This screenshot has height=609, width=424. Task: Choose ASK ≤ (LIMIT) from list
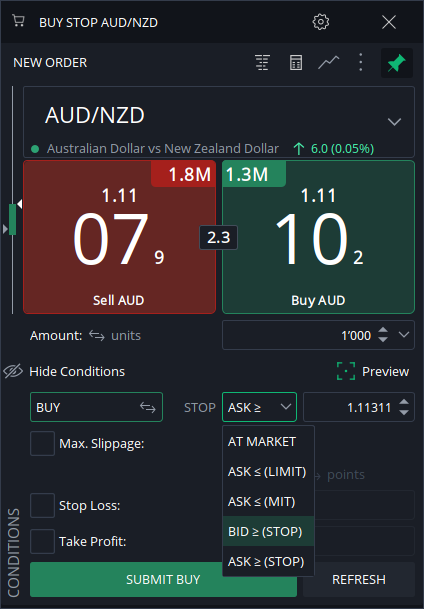(x=268, y=472)
